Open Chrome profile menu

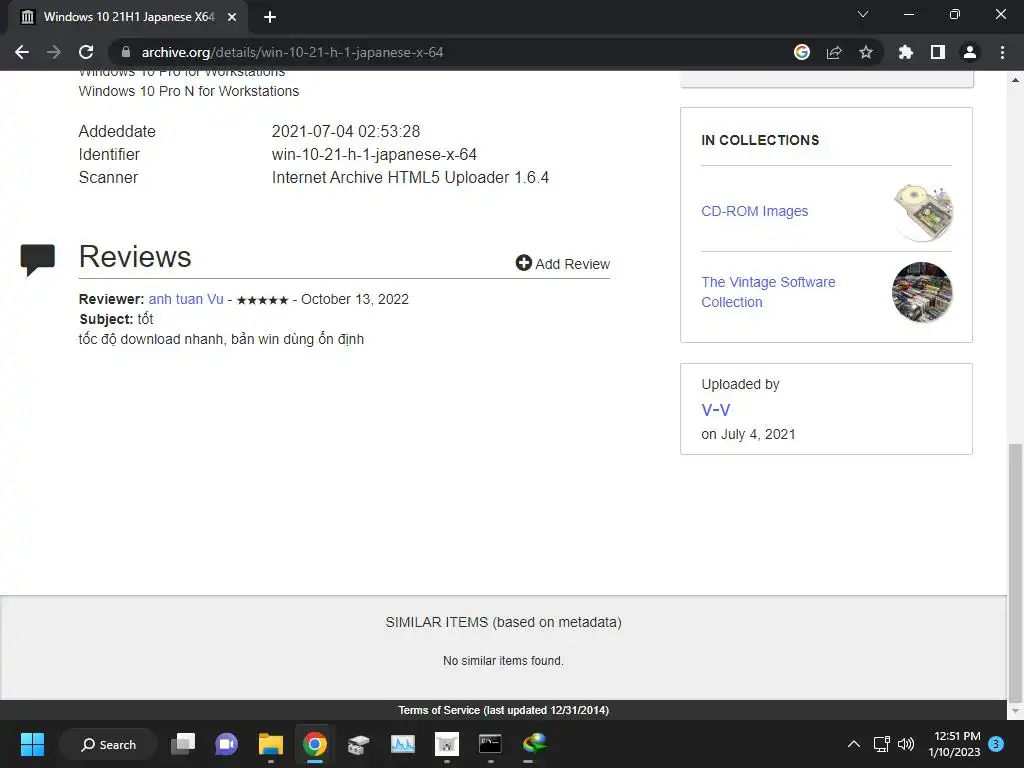click(970, 52)
